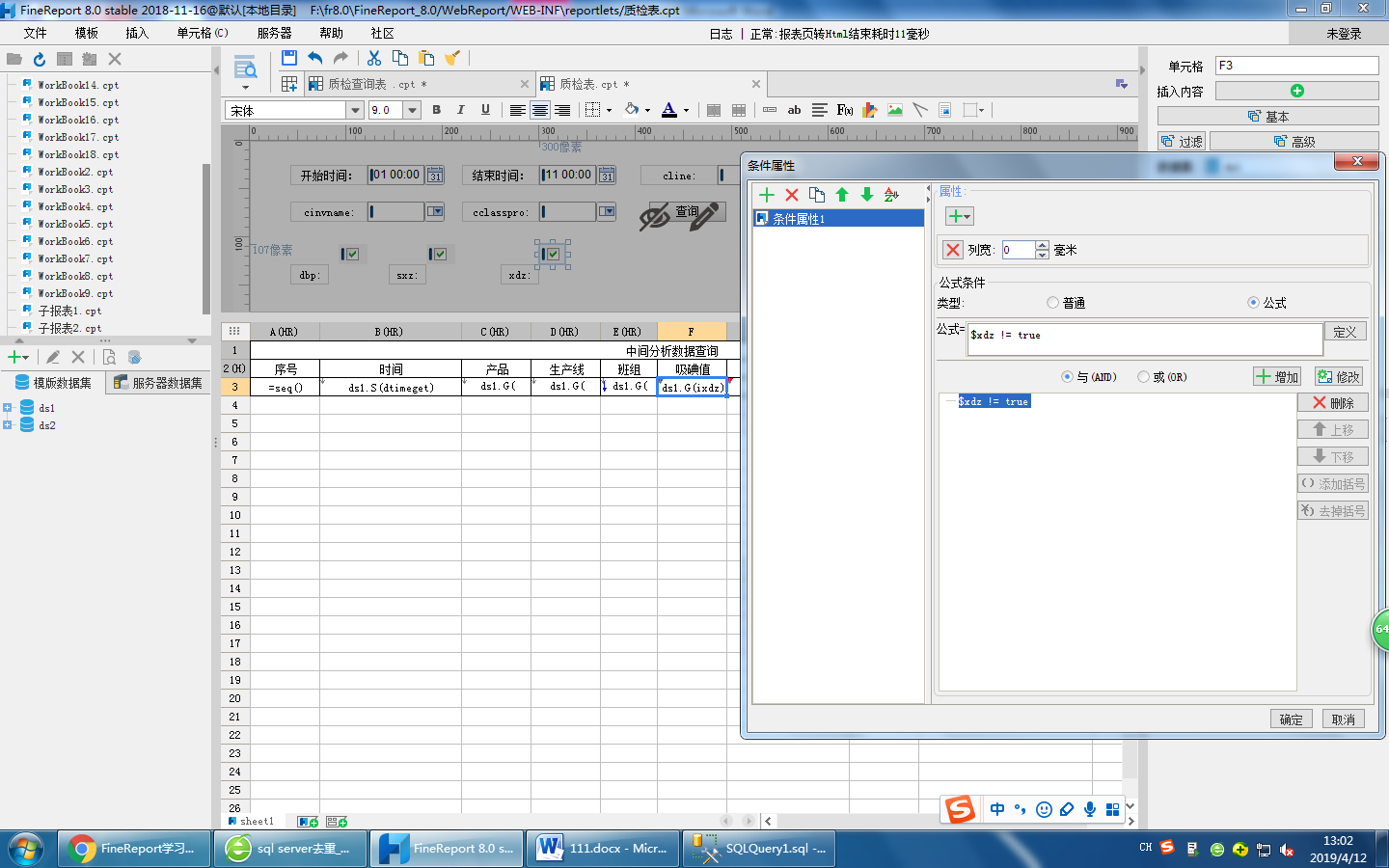Click the Copy icon in the main toolbar

click(400, 58)
